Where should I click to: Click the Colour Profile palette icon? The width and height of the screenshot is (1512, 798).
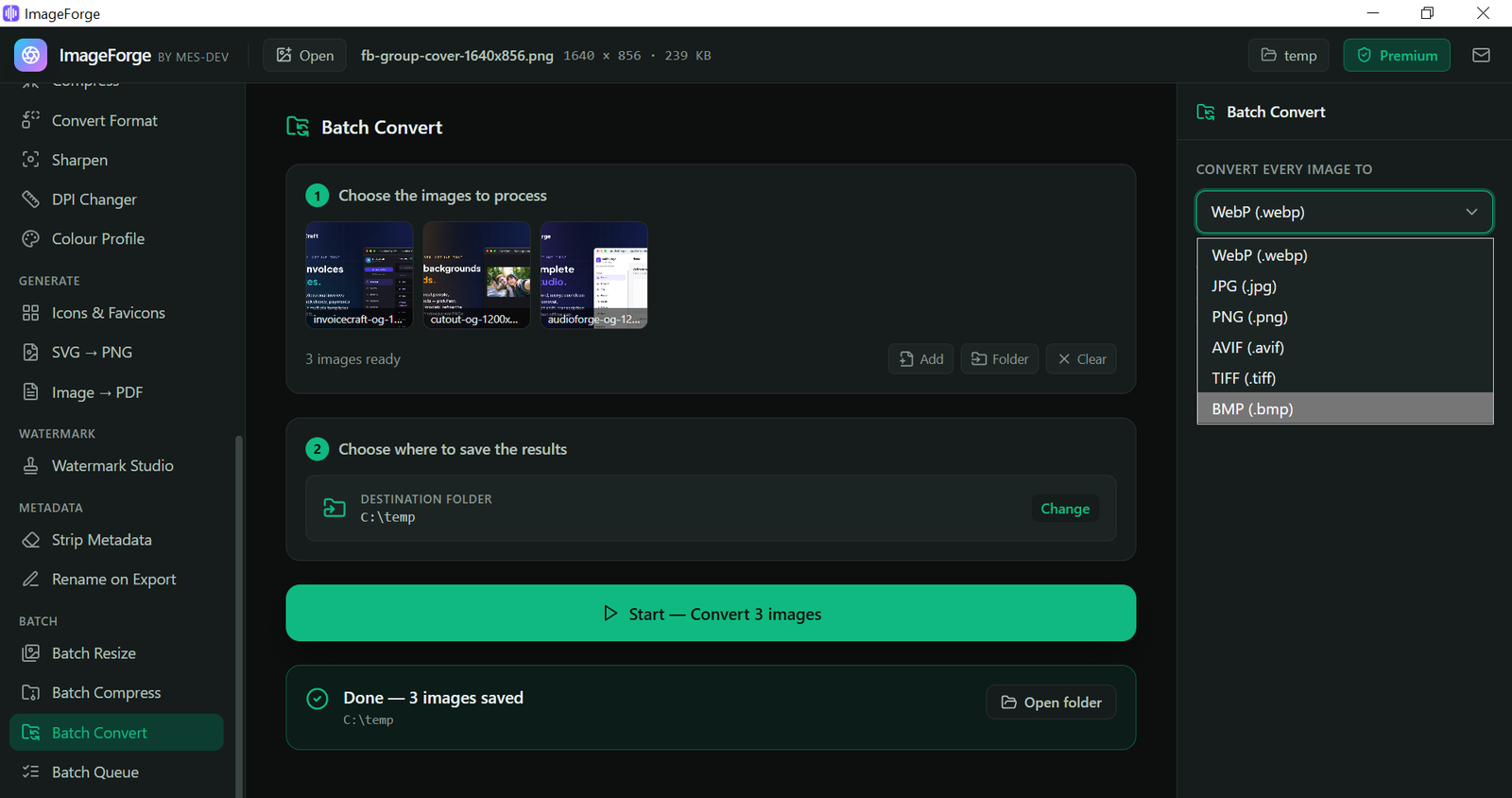point(30,239)
